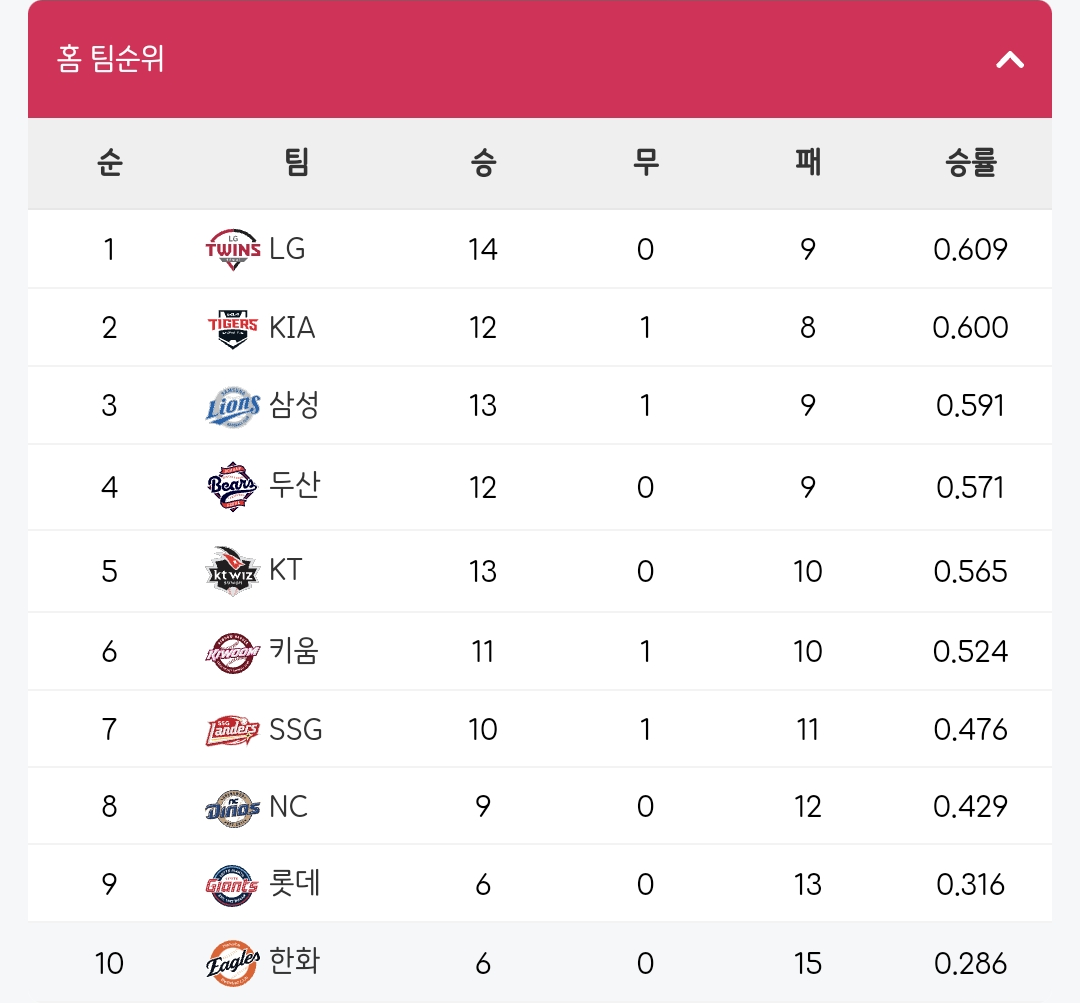Click NC's win rate 0.429

(970, 807)
